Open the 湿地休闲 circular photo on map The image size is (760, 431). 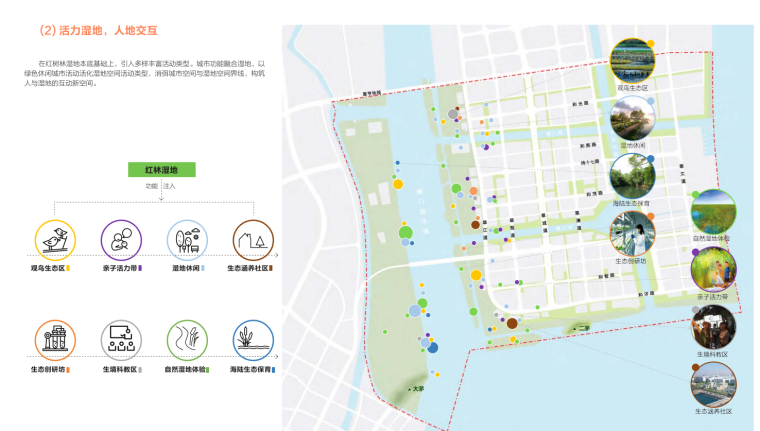coord(632,118)
